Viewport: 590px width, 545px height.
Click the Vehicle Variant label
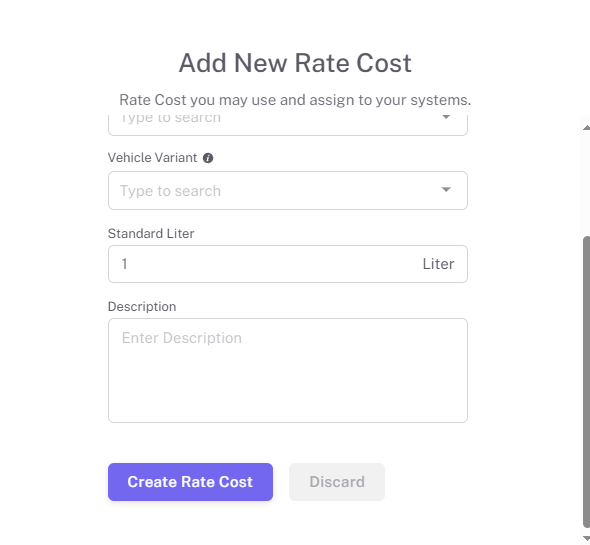[152, 158]
